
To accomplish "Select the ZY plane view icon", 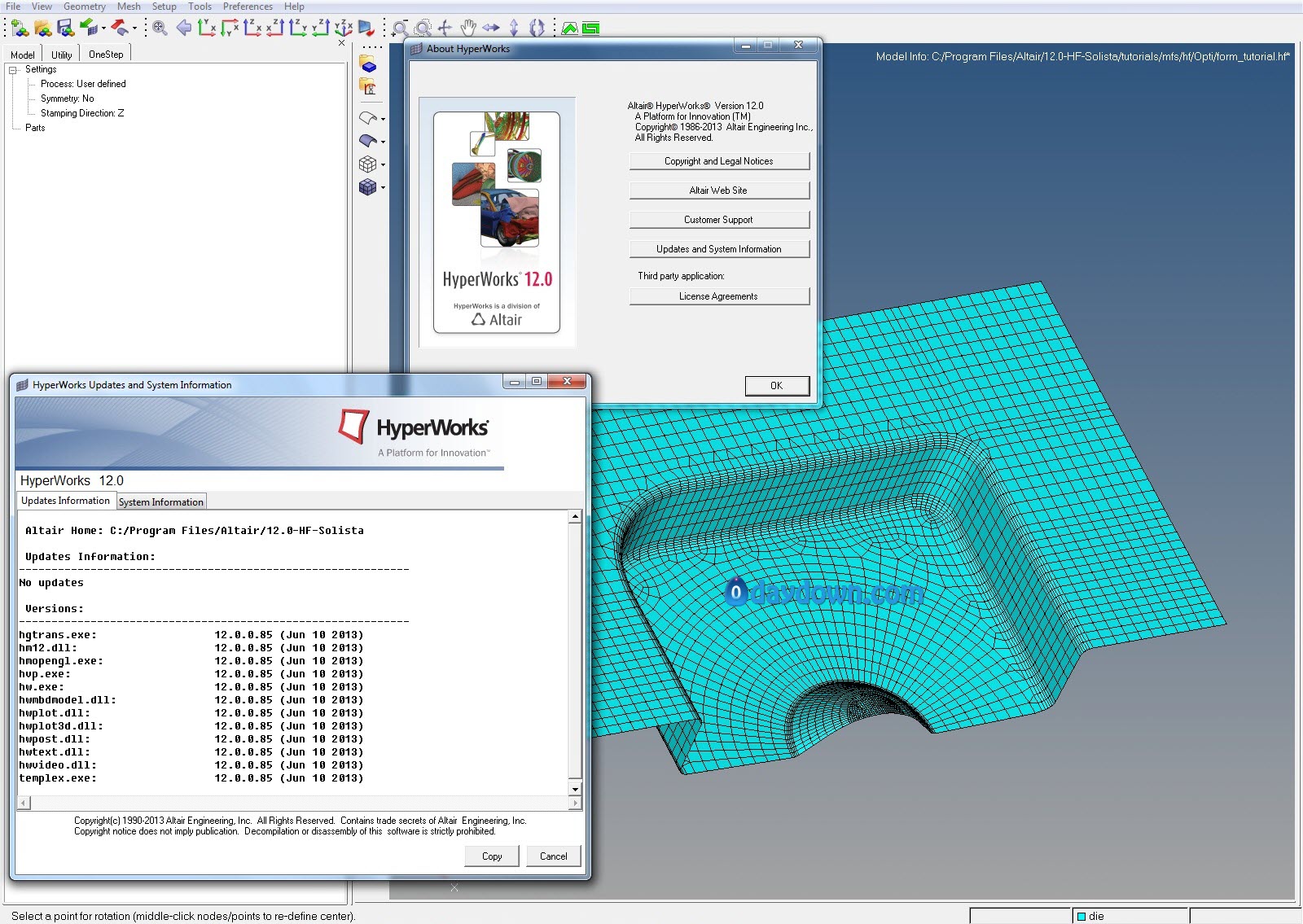I will coord(321,28).
